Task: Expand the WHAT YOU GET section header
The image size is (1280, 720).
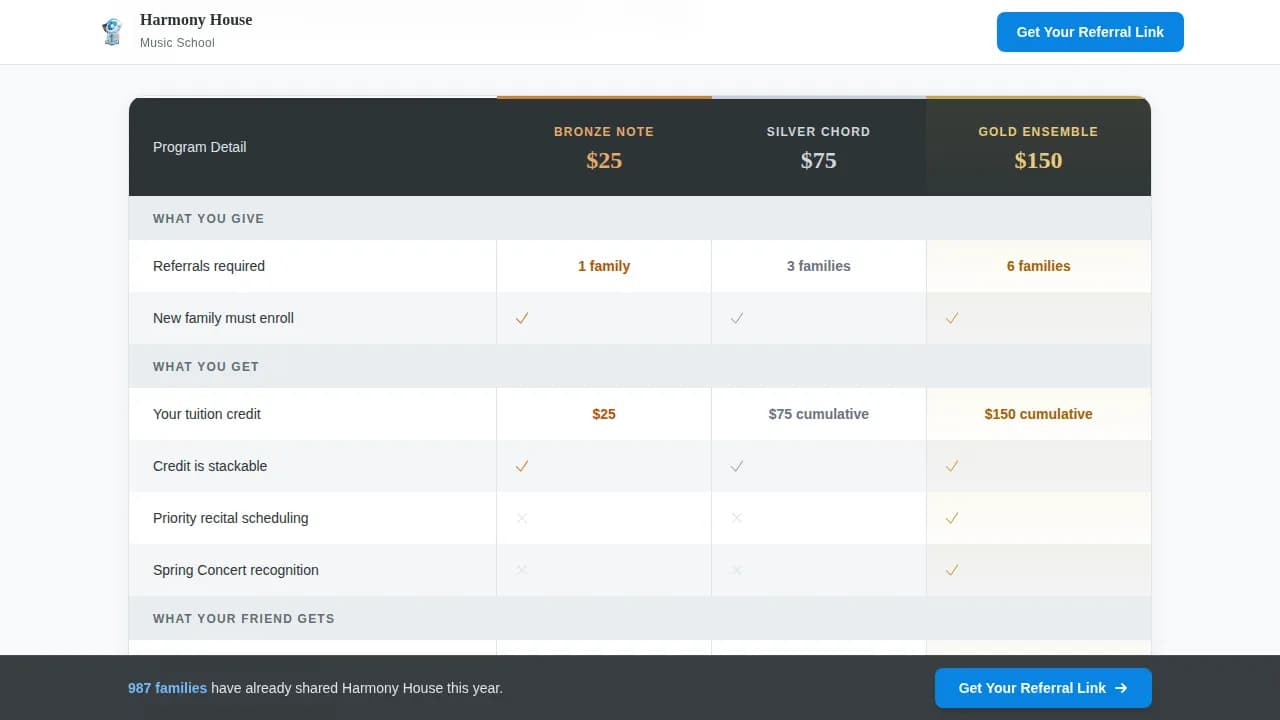Action: pos(206,366)
